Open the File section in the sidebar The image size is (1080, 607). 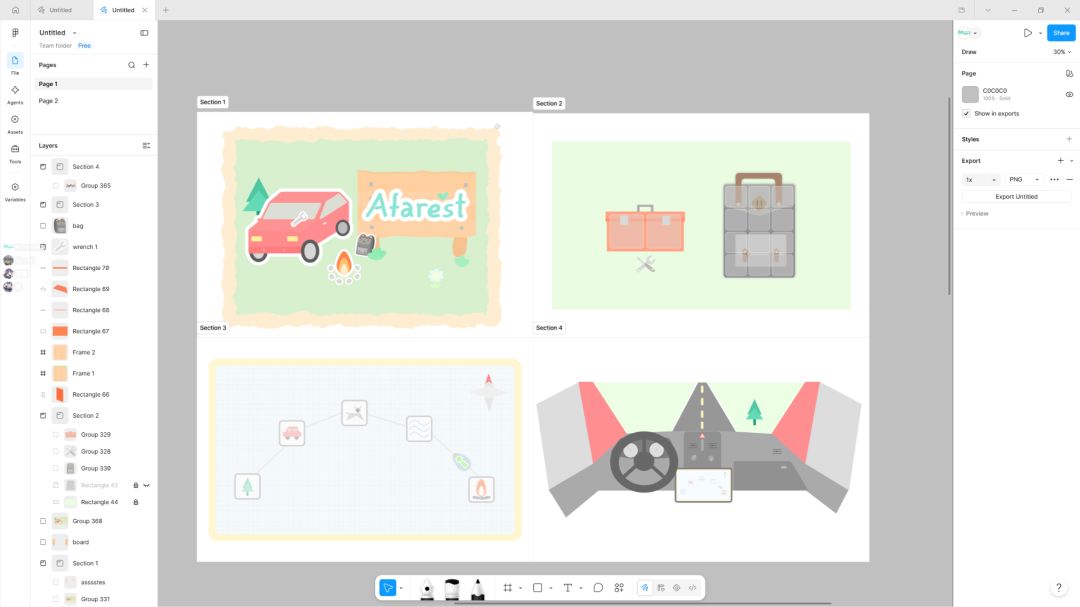[15, 64]
